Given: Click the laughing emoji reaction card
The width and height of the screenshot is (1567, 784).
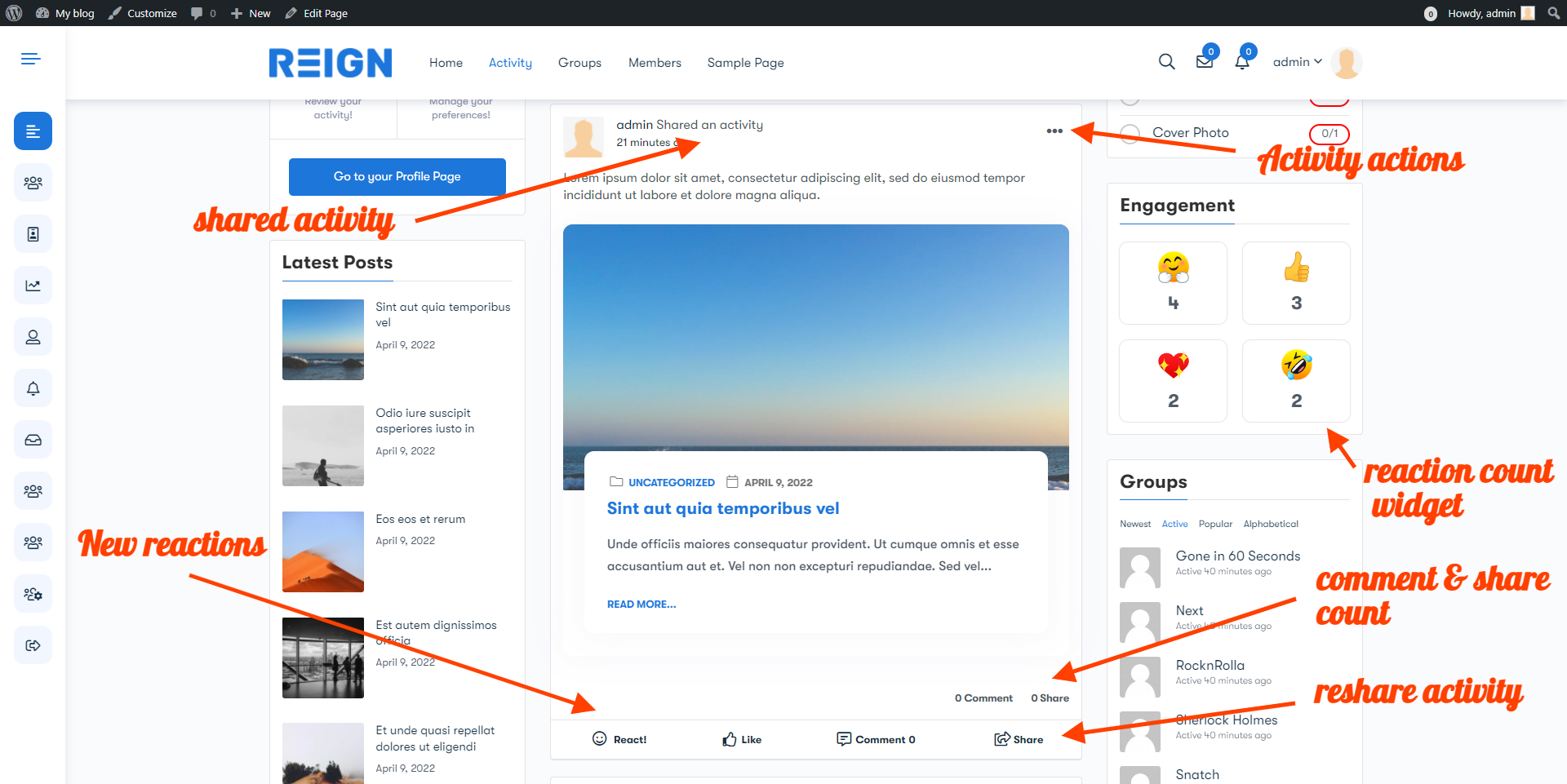Looking at the screenshot, I should 1296,381.
